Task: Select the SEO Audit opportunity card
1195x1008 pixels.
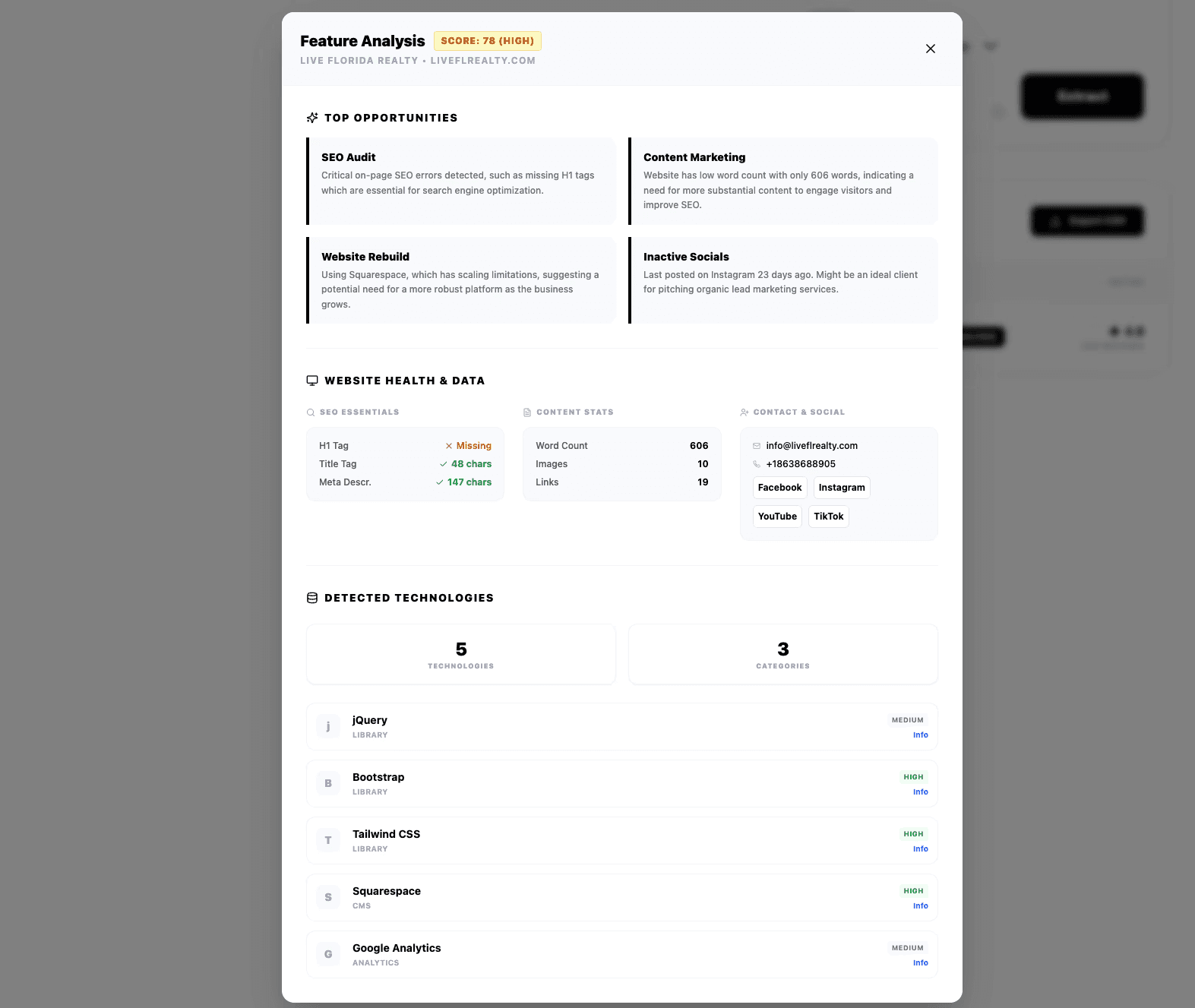Action: [461, 181]
